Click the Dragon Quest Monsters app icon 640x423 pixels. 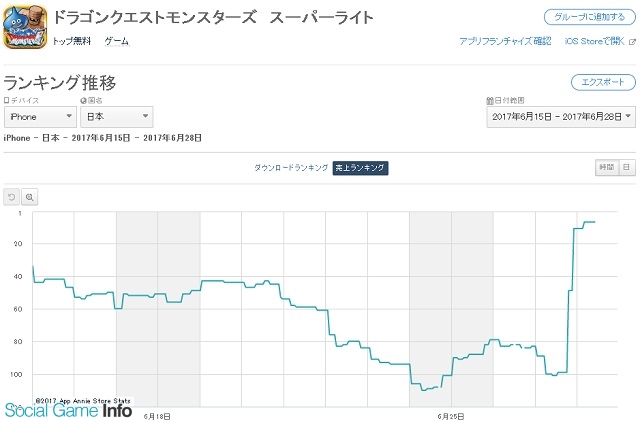pyautogui.click(x=25, y=27)
